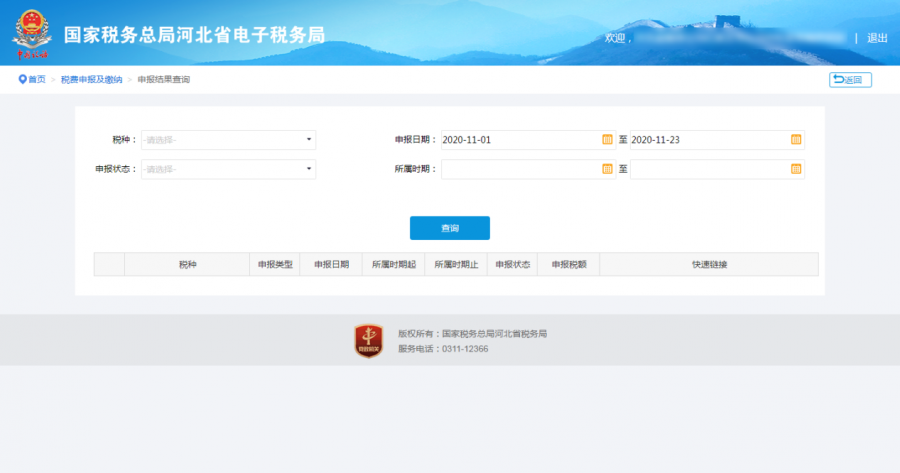Click the 申报日期 start date field
Screen dimensions: 900x473
[x=520, y=140]
